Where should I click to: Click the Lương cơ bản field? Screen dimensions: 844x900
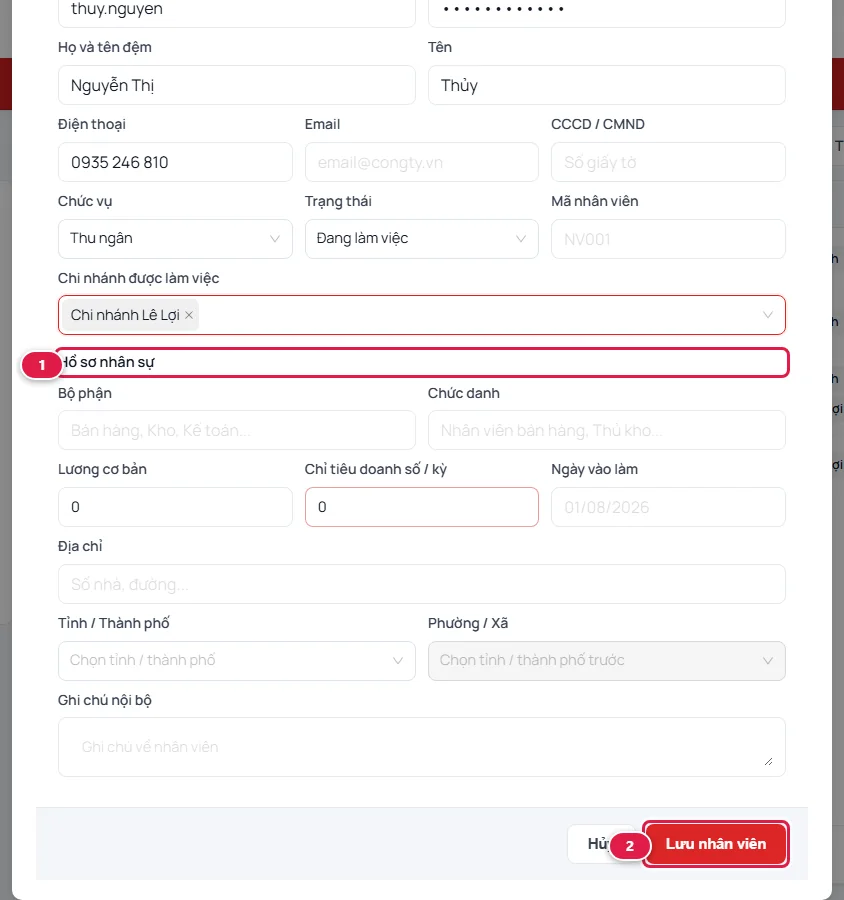[175, 507]
